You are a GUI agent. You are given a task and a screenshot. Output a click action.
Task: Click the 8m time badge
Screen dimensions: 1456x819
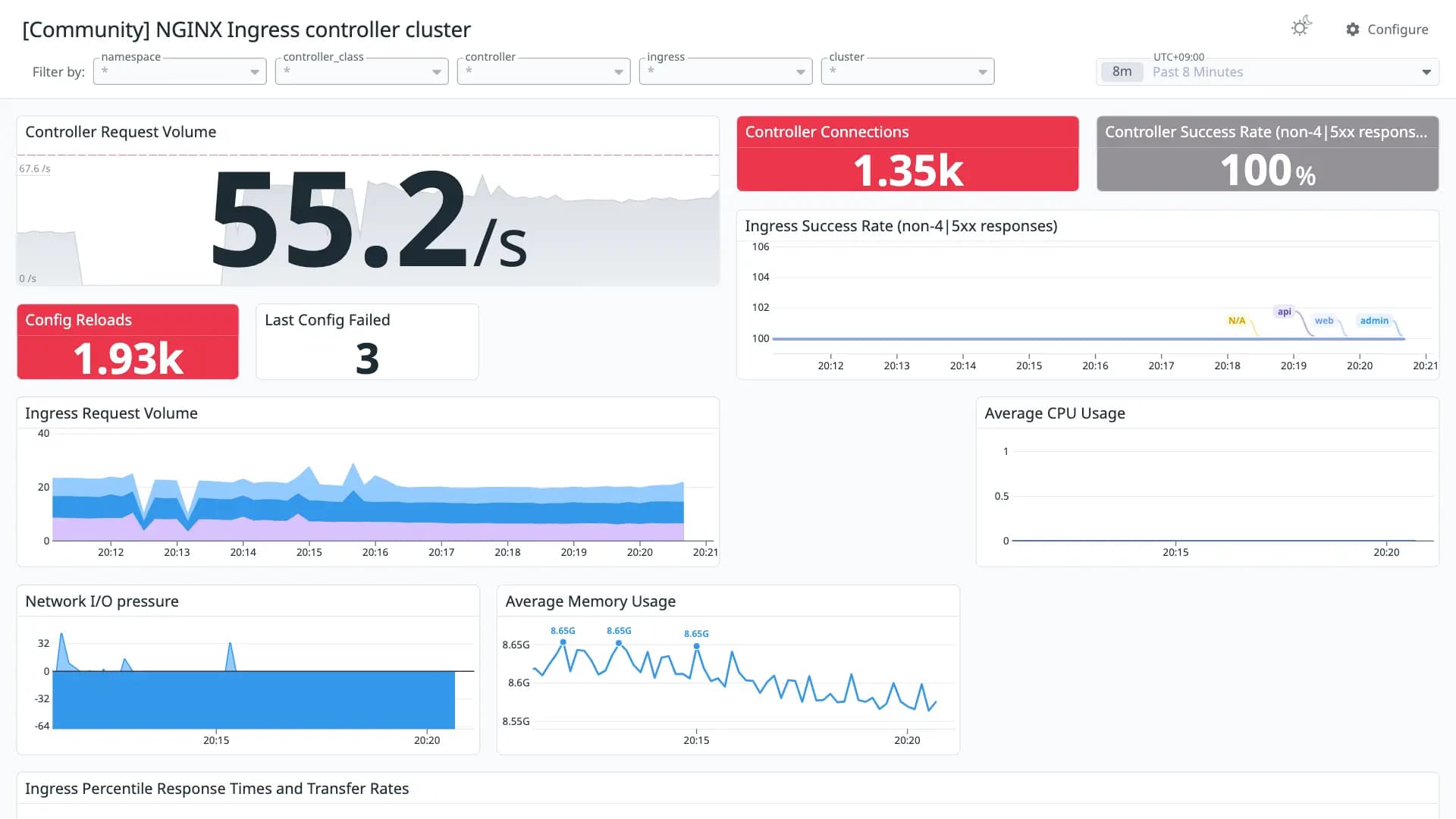[1122, 72]
